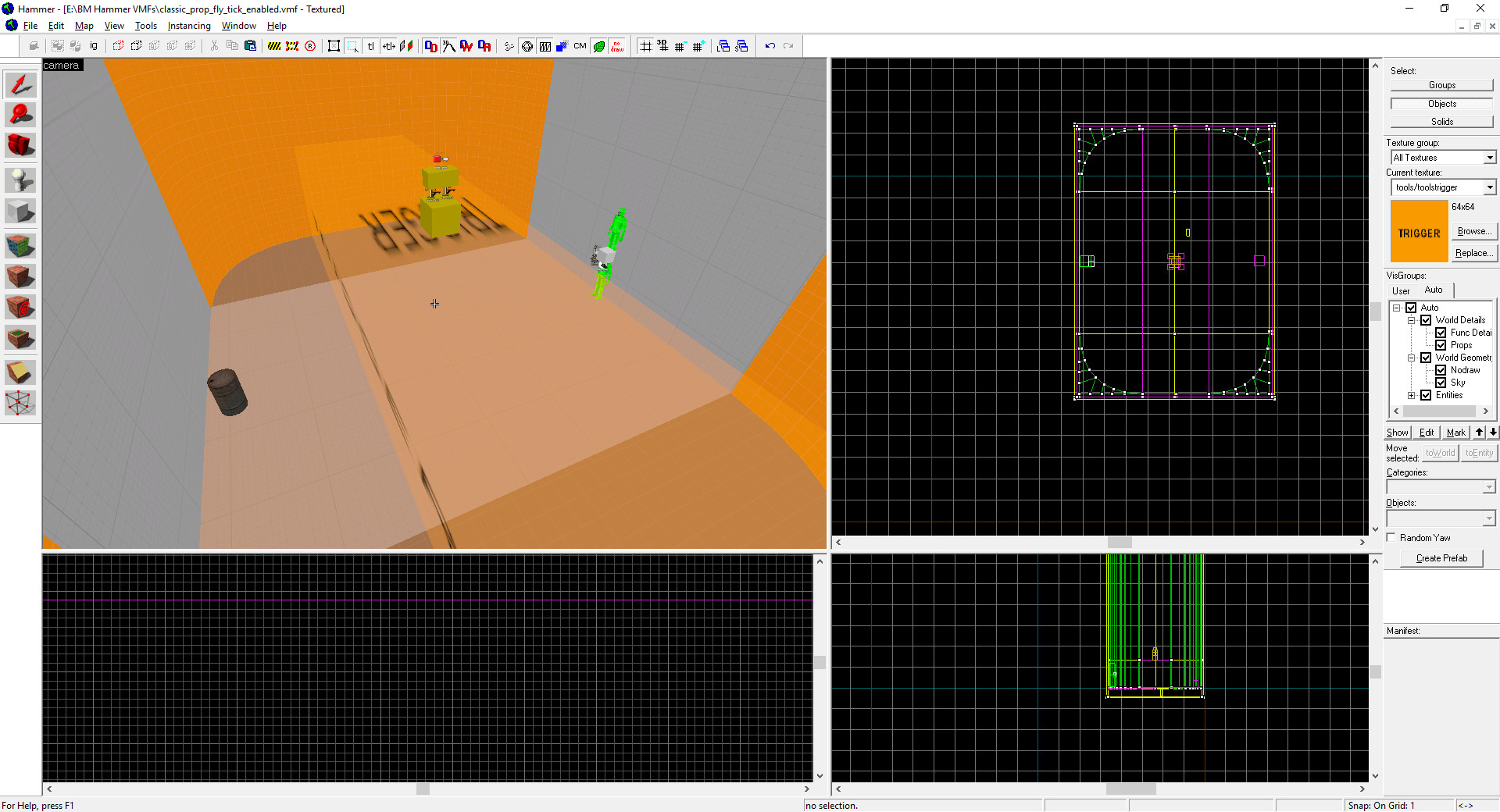
Task: Pick the Block creation tool
Action: 20,212
